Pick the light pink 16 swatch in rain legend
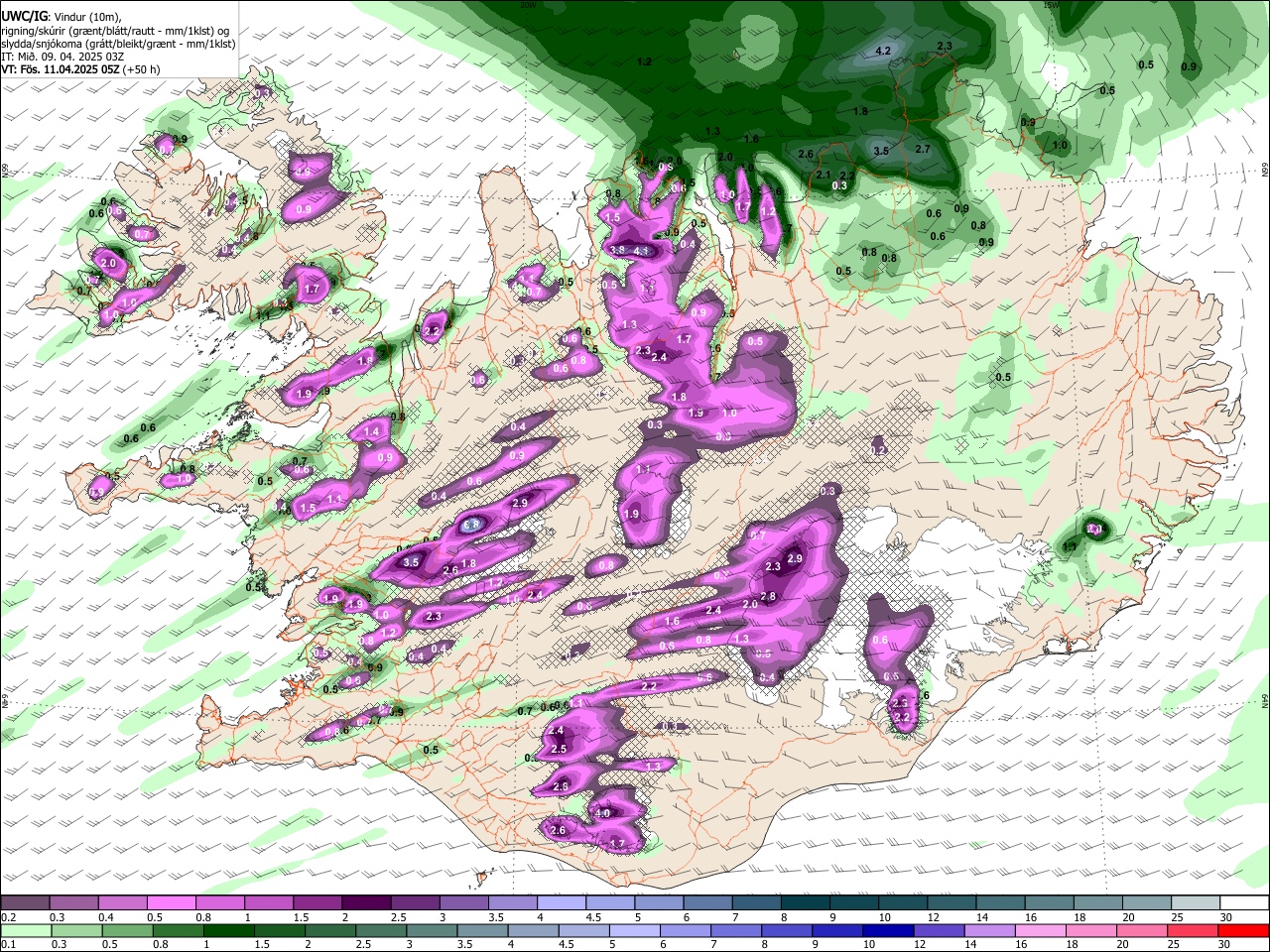Image resolution: width=1270 pixels, height=952 pixels. pos(1041,930)
